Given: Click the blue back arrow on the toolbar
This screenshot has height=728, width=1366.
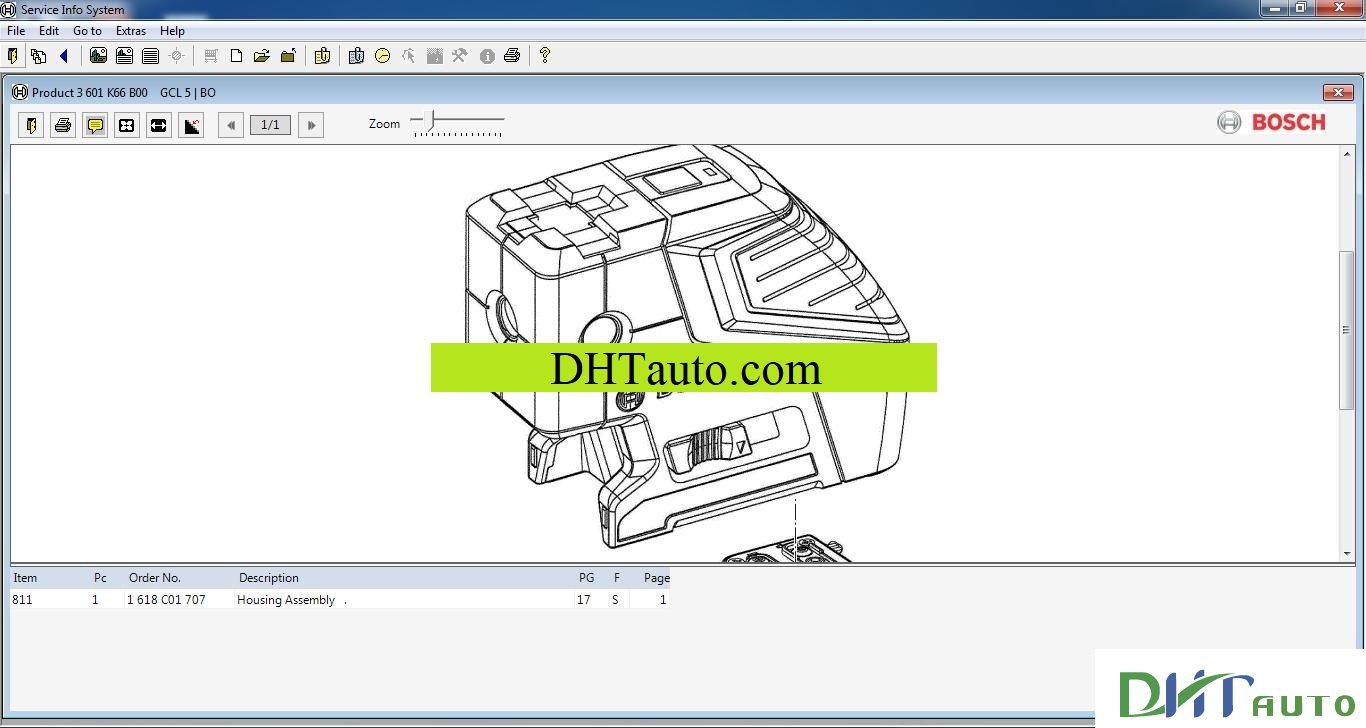Looking at the screenshot, I should coord(64,56).
